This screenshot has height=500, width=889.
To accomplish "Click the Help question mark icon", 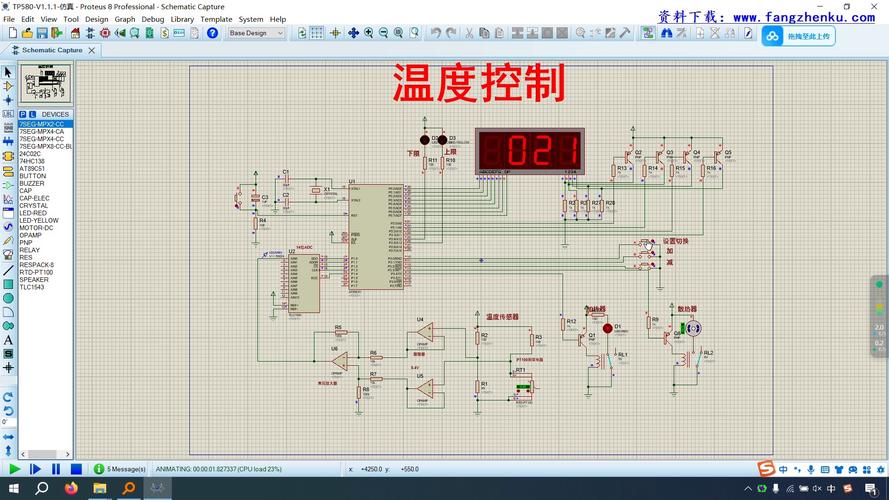I will pos(212,33).
